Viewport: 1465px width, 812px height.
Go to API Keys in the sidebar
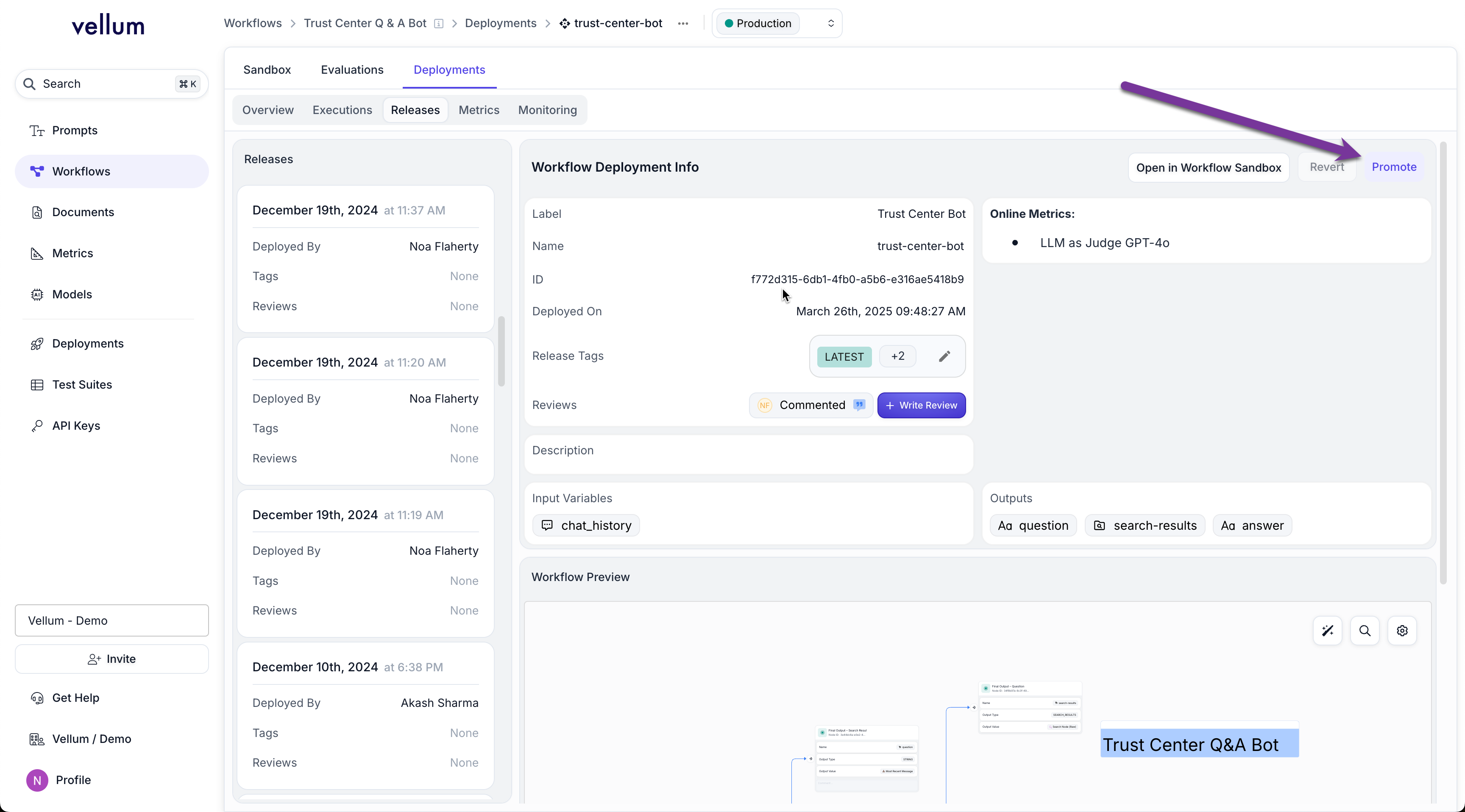click(75, 426)
